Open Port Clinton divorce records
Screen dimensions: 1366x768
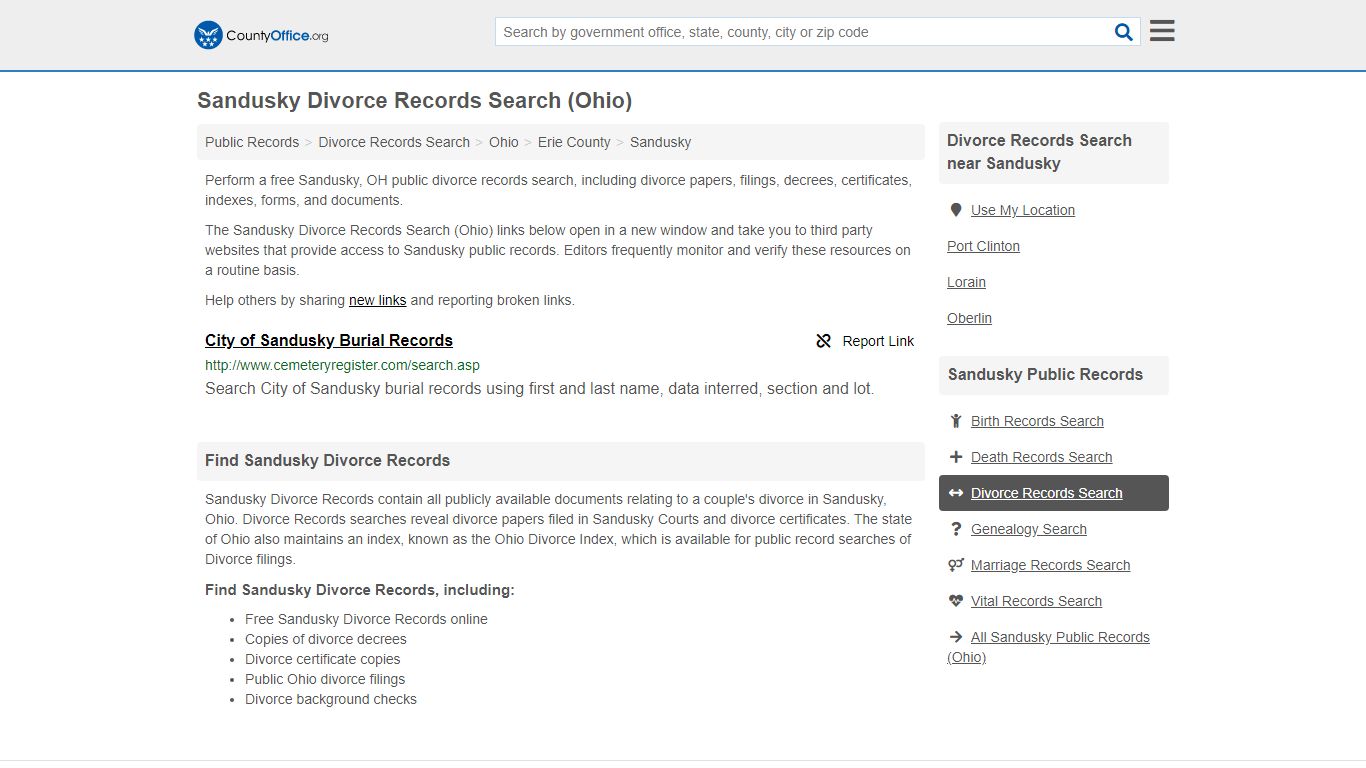983,246
